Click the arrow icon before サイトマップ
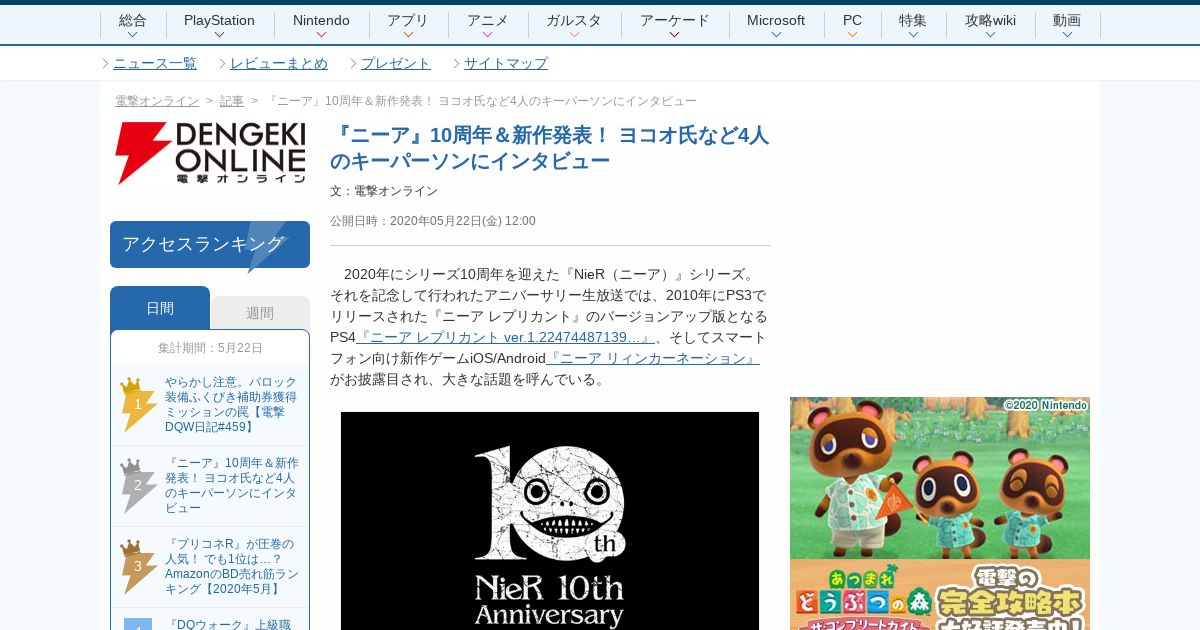This screenshot has height=630, width=1200. point(456,63)
